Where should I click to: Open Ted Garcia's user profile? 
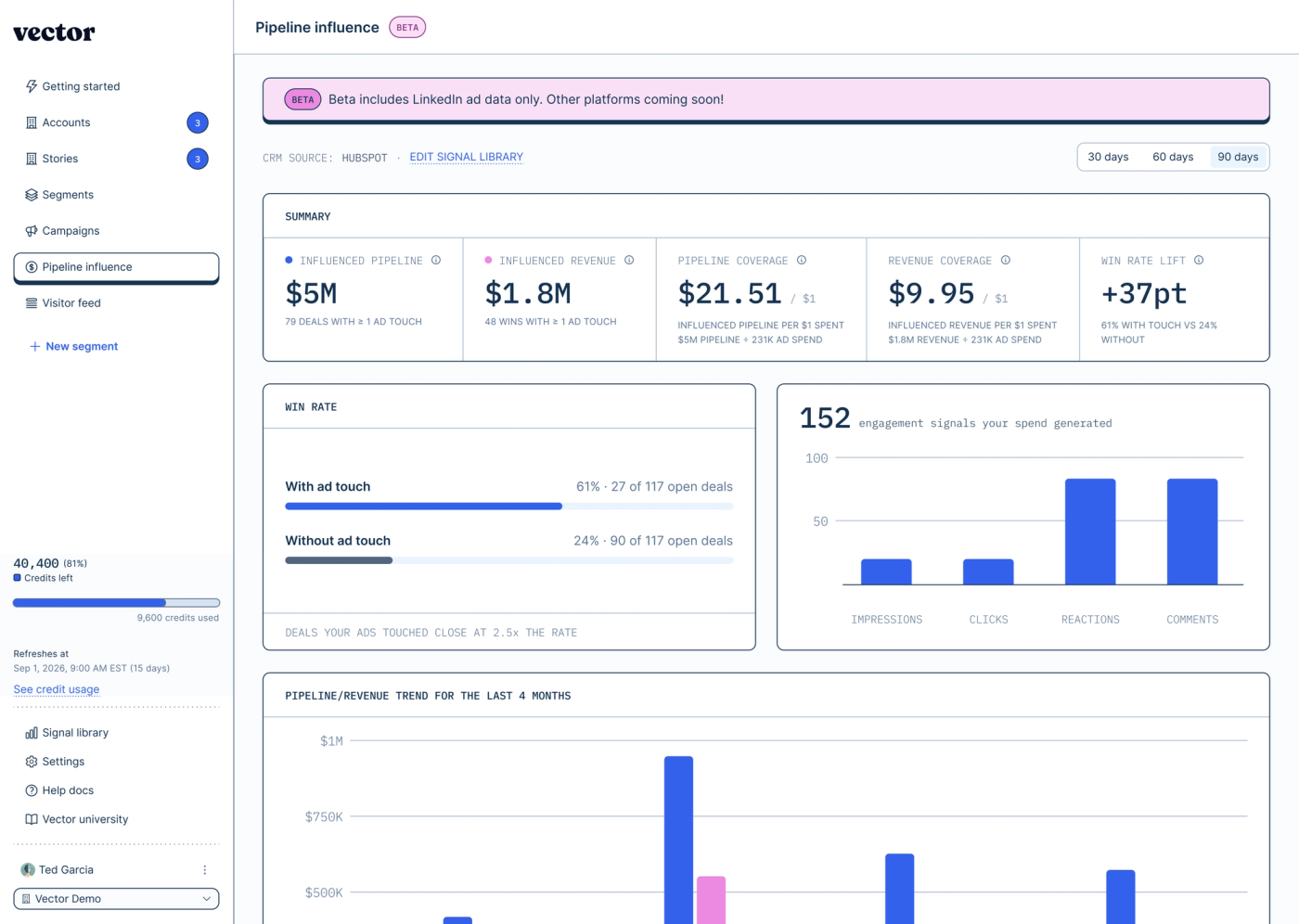(x=58, y=870)
